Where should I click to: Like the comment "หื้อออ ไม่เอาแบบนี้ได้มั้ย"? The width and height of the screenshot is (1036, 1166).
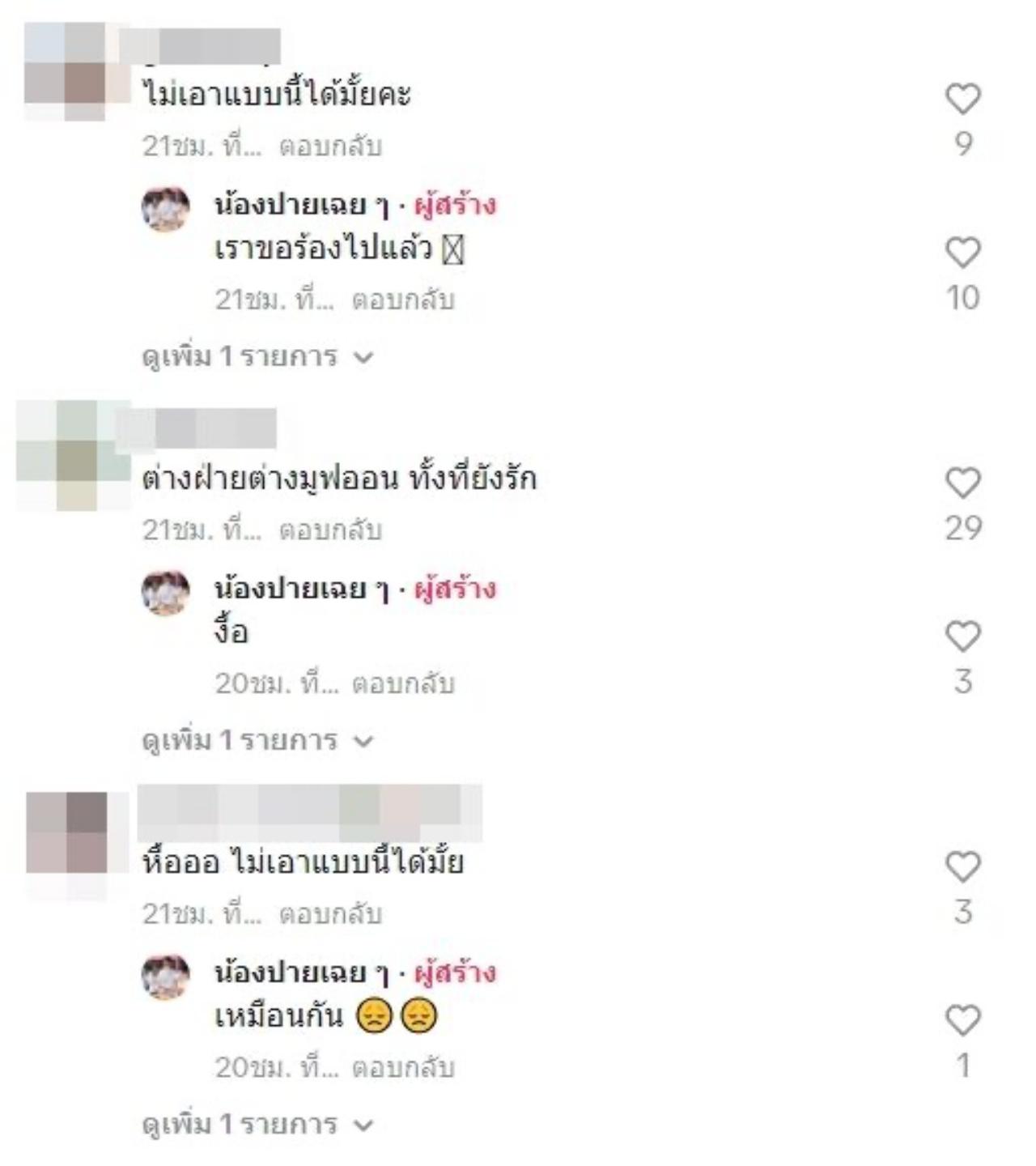coord(963,866)
